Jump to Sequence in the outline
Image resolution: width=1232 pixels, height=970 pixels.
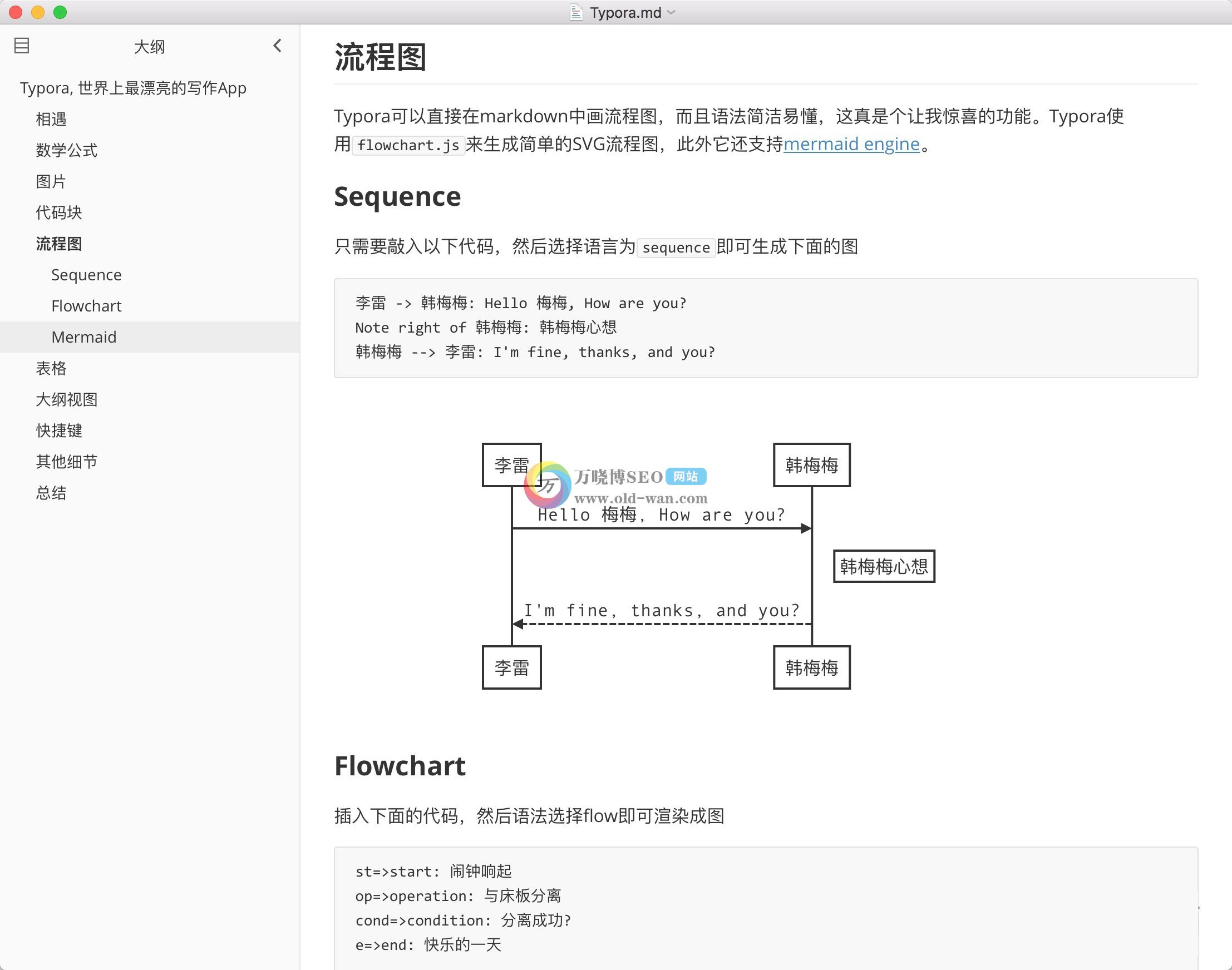tap(86, 275)
